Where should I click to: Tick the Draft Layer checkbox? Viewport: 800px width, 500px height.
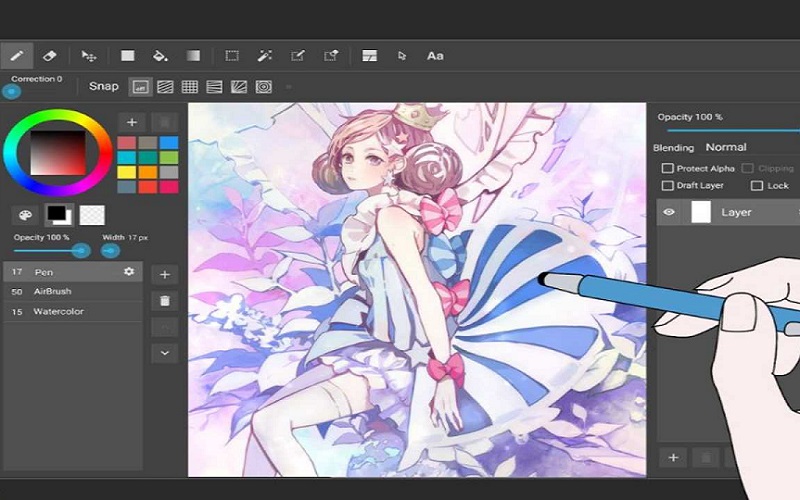coord(668,186)
